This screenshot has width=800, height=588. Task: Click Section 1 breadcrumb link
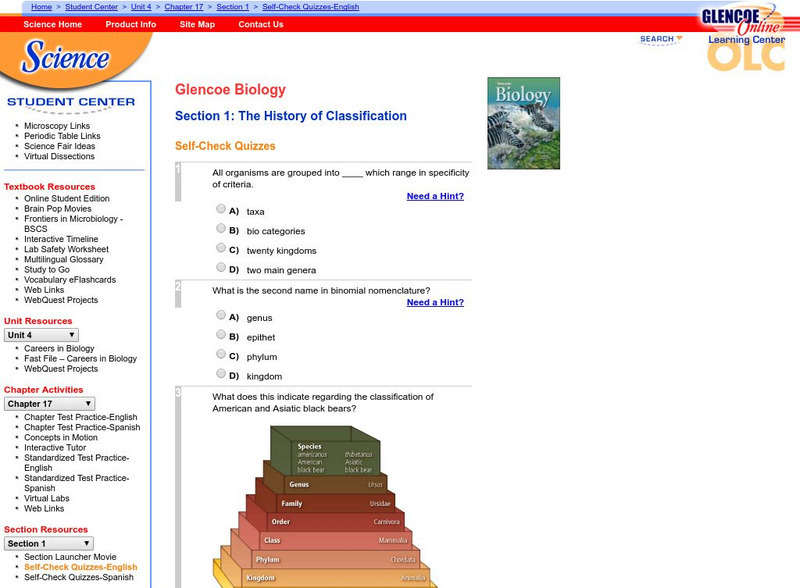233,7
